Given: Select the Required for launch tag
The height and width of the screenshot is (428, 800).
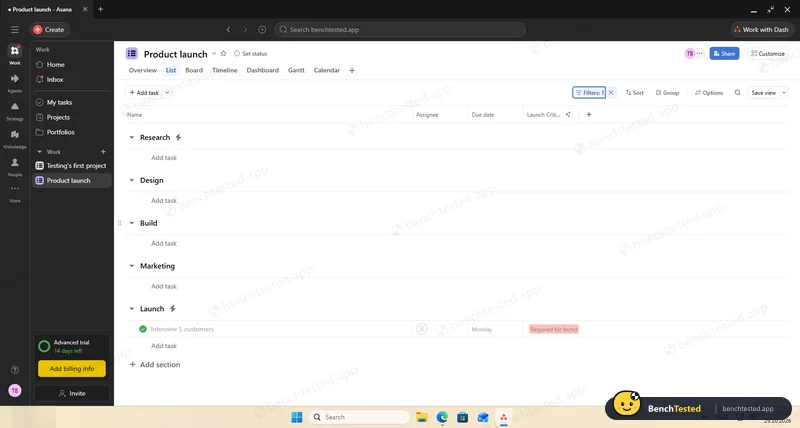Looking at the screenshot, I should point(554,330).
